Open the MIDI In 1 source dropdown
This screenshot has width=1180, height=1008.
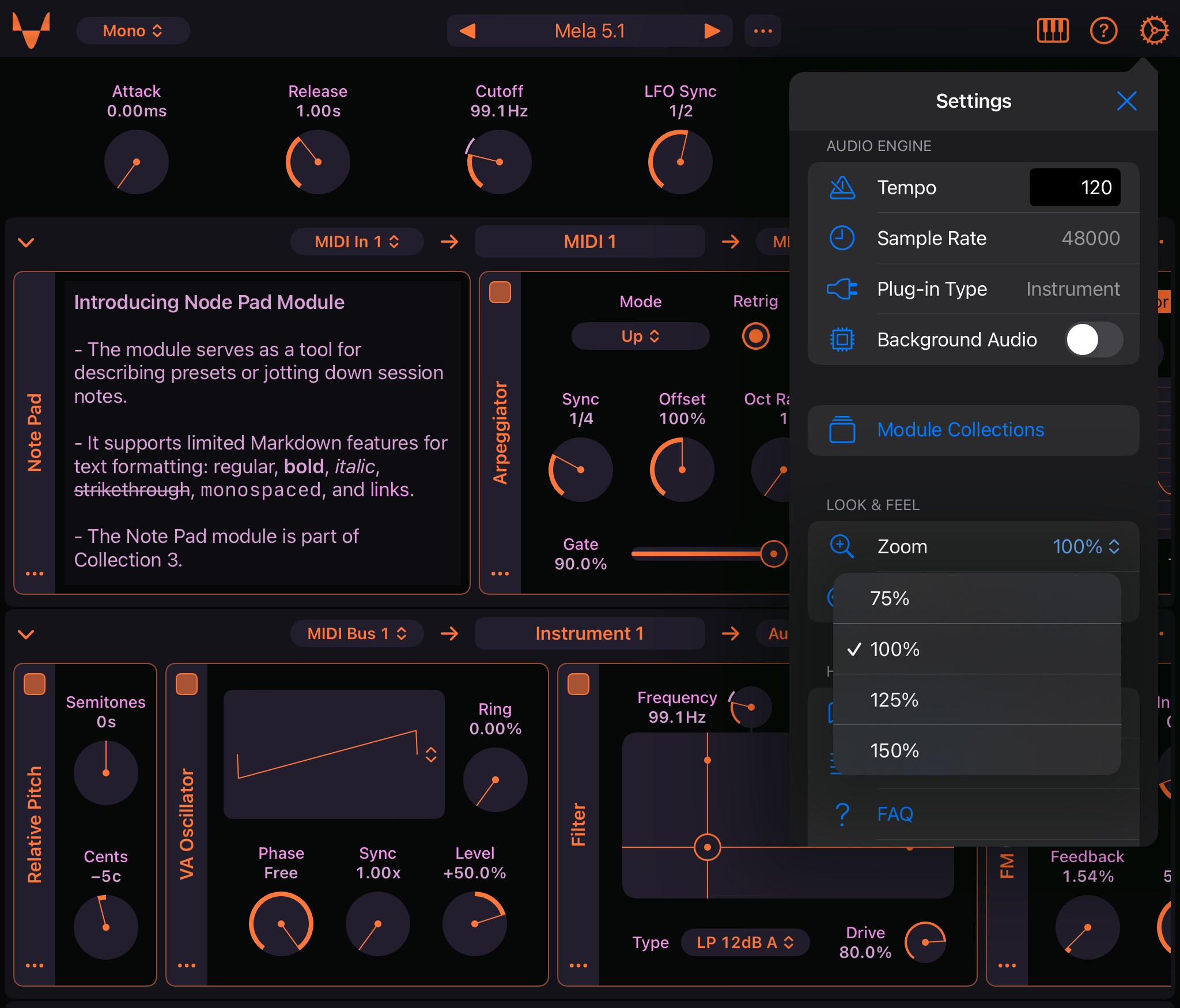coord(357,241)
